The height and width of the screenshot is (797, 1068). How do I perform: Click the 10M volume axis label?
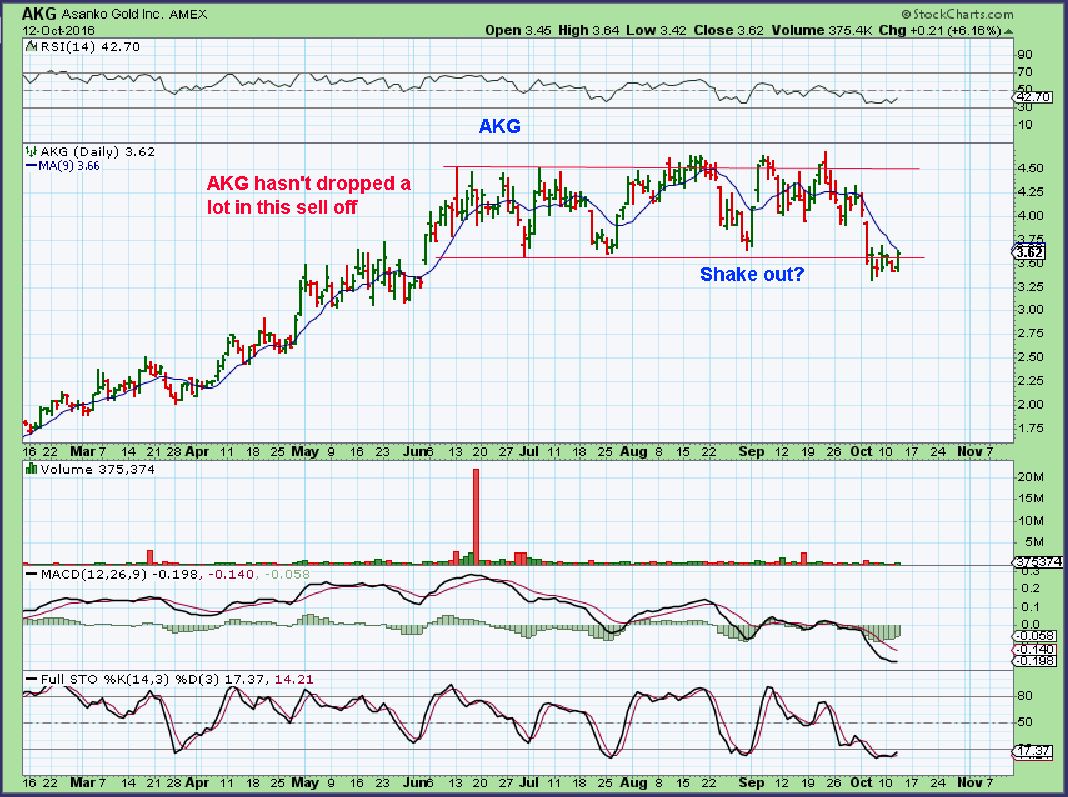click(x=1031, y=520)
